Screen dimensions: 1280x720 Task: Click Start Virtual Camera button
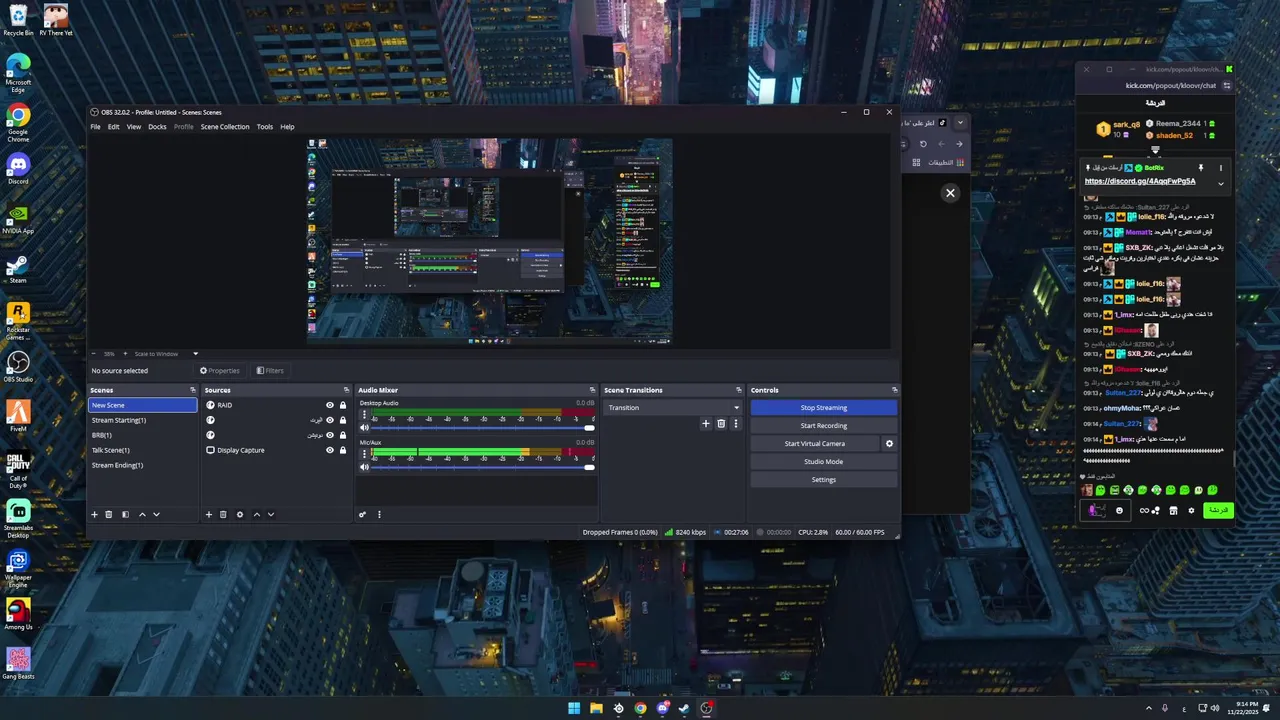click(814, 443)
